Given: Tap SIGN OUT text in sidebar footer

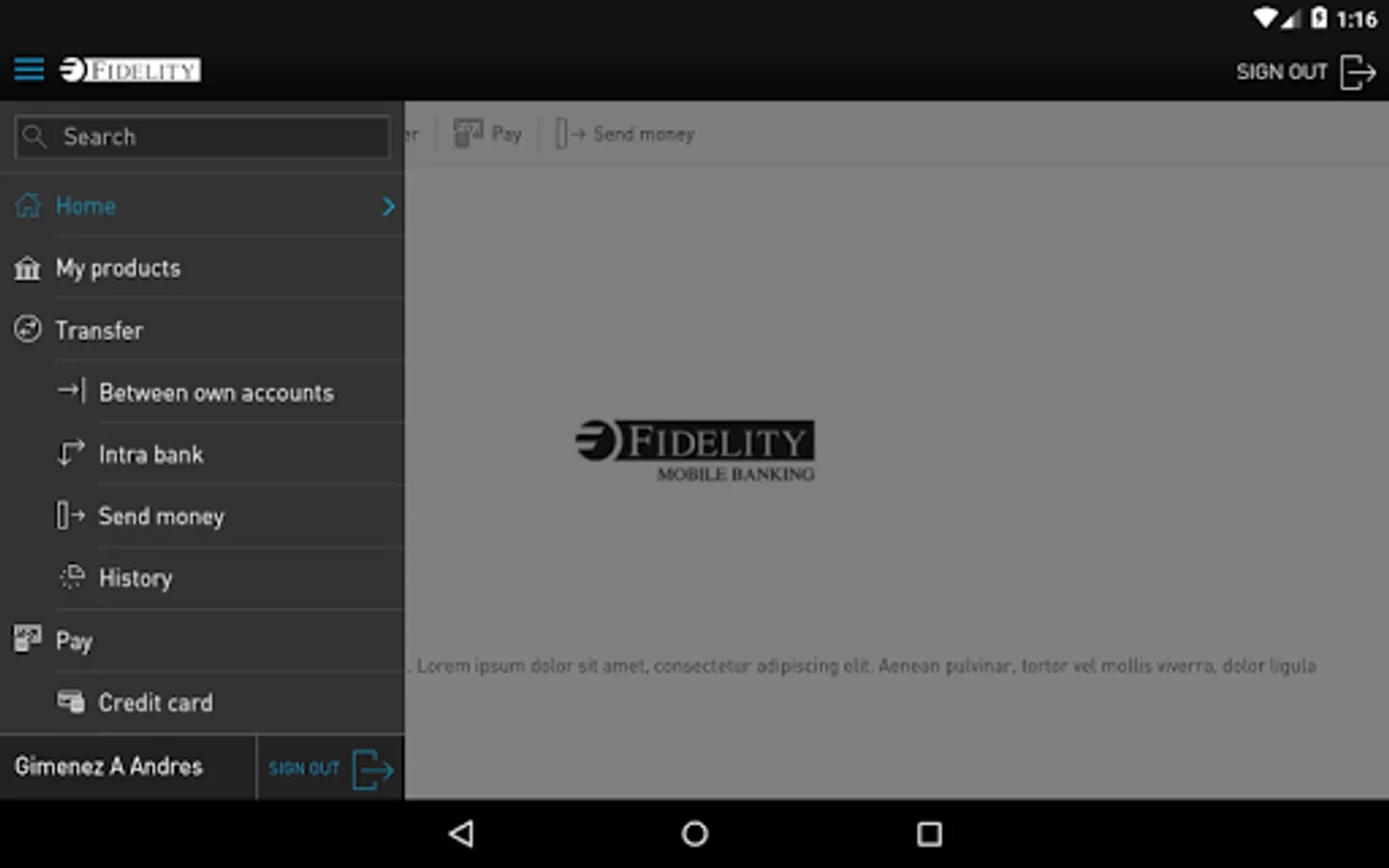Looking at the screenshot, I should [x=304, y=769].
